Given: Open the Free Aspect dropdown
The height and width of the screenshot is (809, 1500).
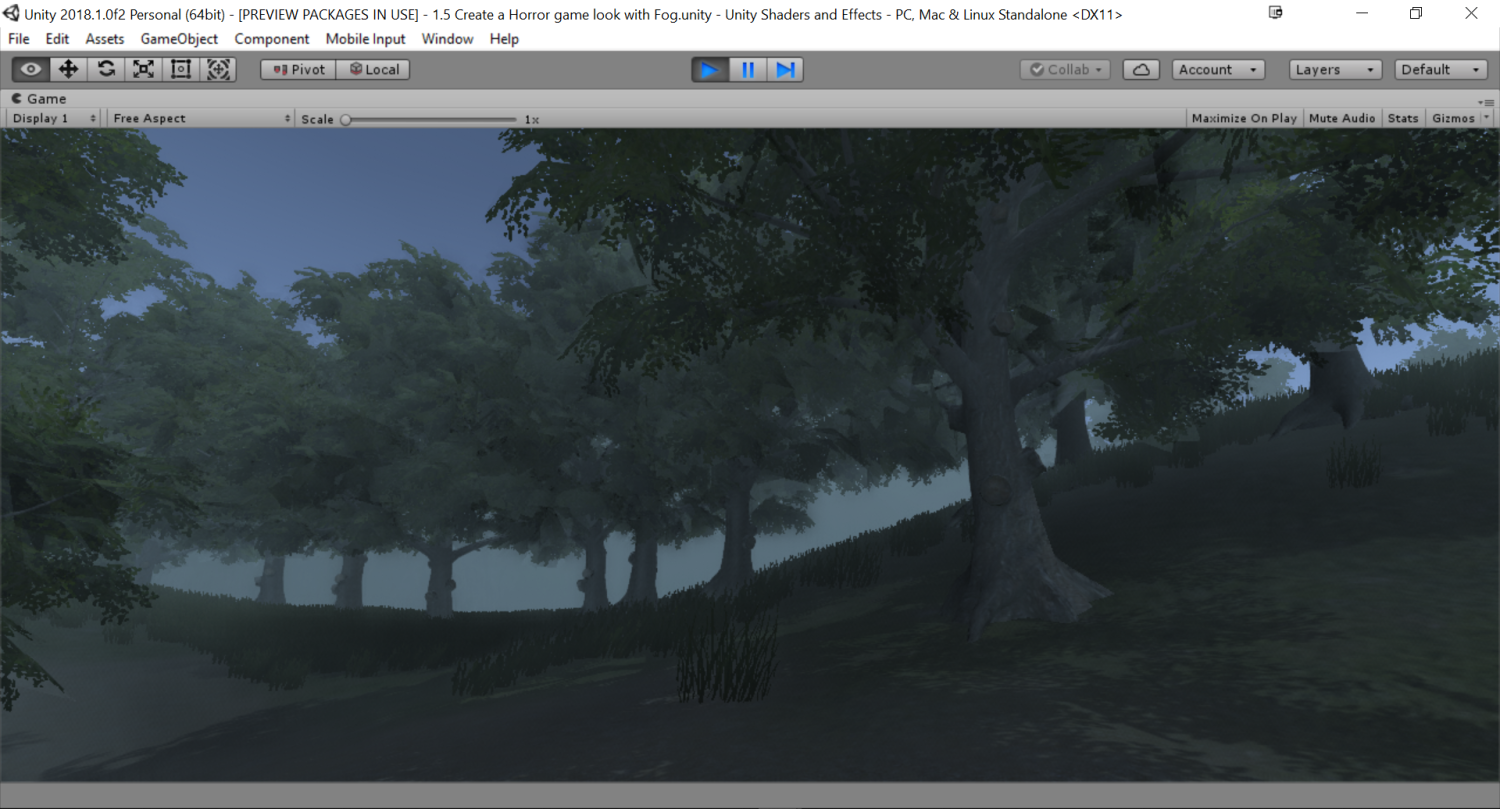Looking at the screenshot, I should coord(201,118).
